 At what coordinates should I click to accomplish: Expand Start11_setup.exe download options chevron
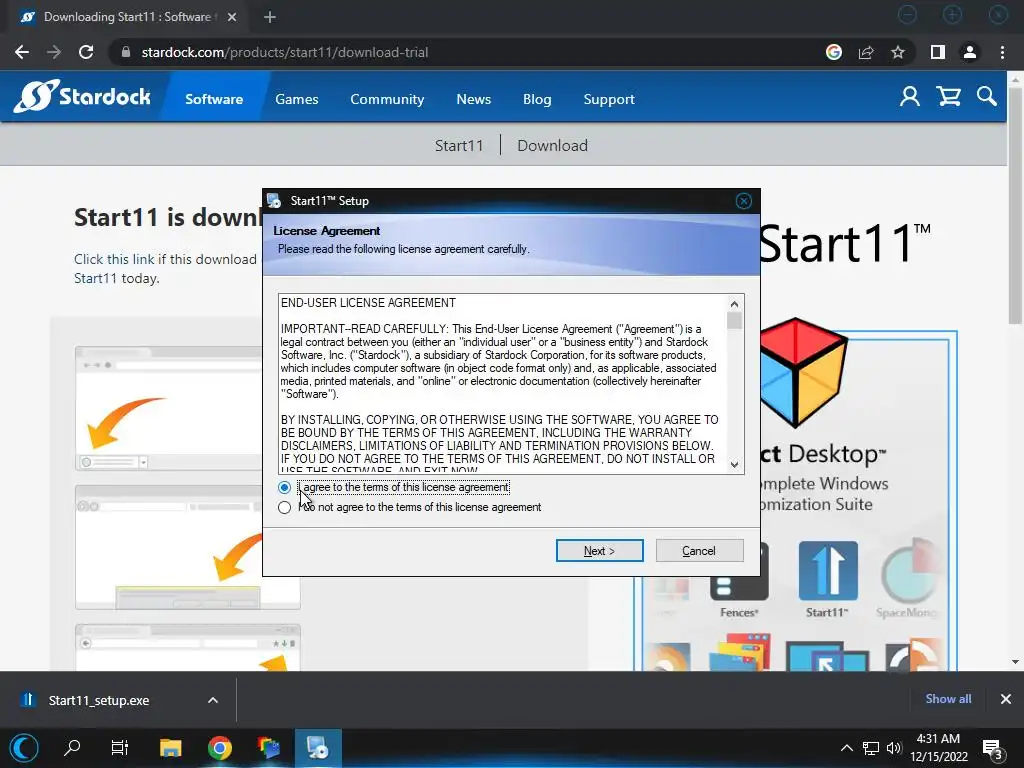[x=213, y=700]
